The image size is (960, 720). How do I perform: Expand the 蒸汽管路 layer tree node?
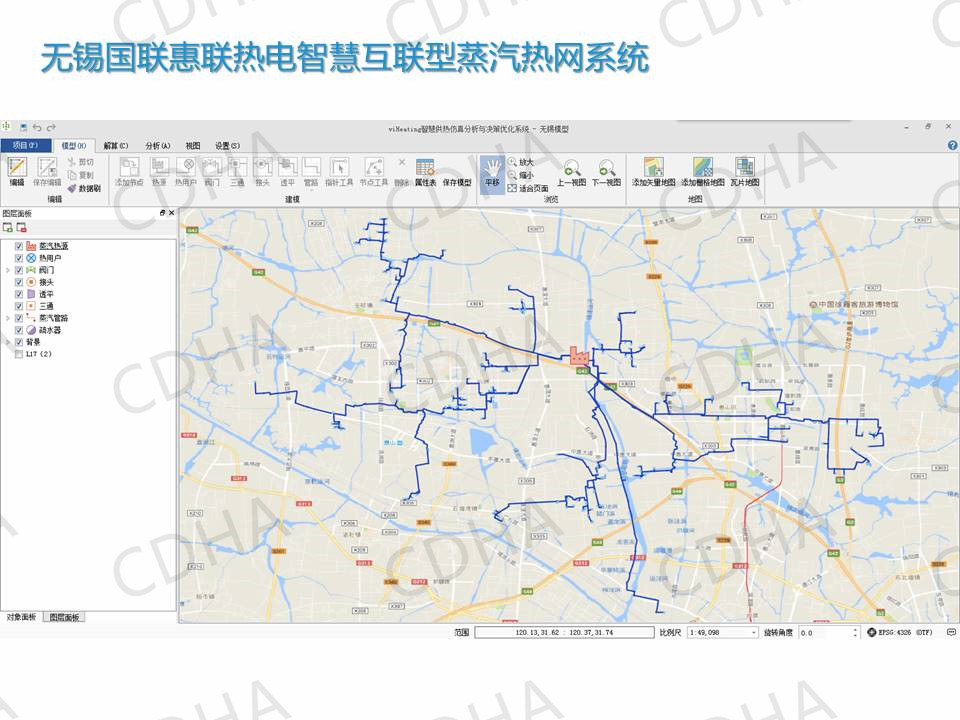(8, 318)
